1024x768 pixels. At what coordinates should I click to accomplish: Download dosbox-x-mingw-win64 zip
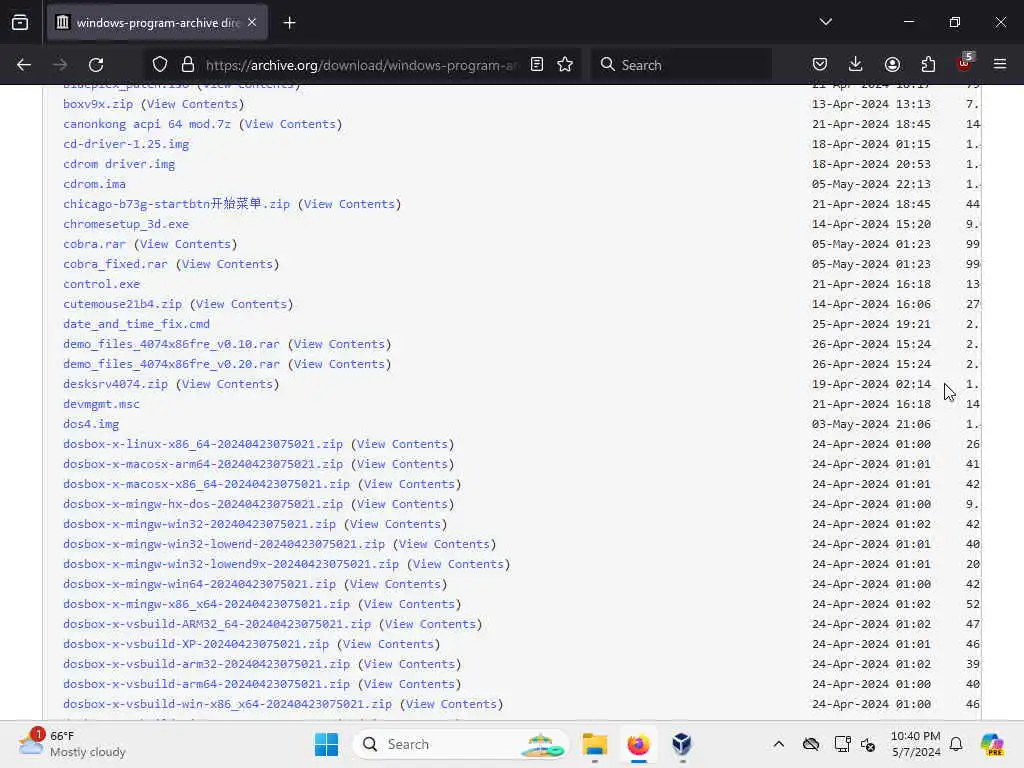pos(199,584)
